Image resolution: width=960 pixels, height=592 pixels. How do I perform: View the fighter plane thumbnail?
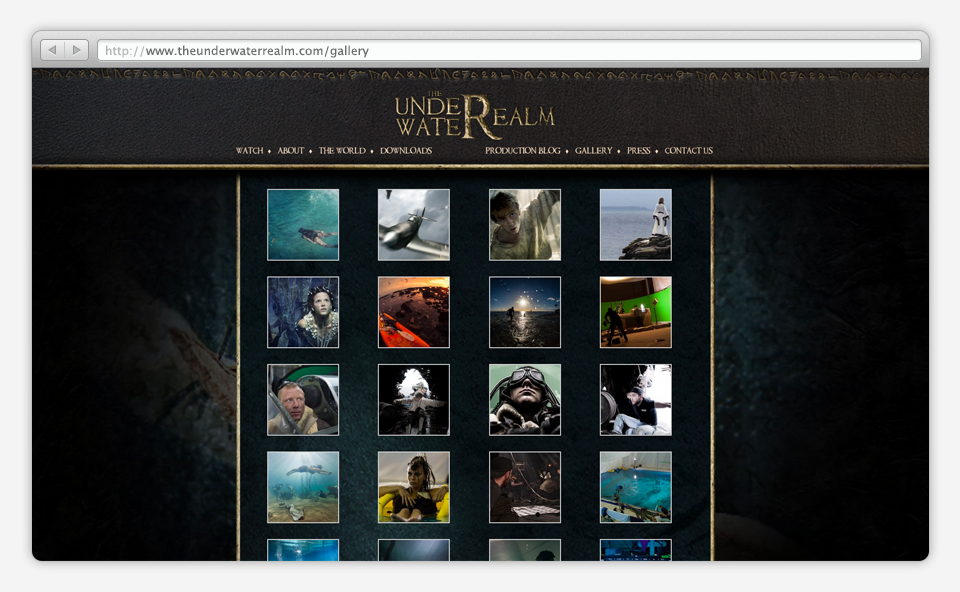(414, 225)
